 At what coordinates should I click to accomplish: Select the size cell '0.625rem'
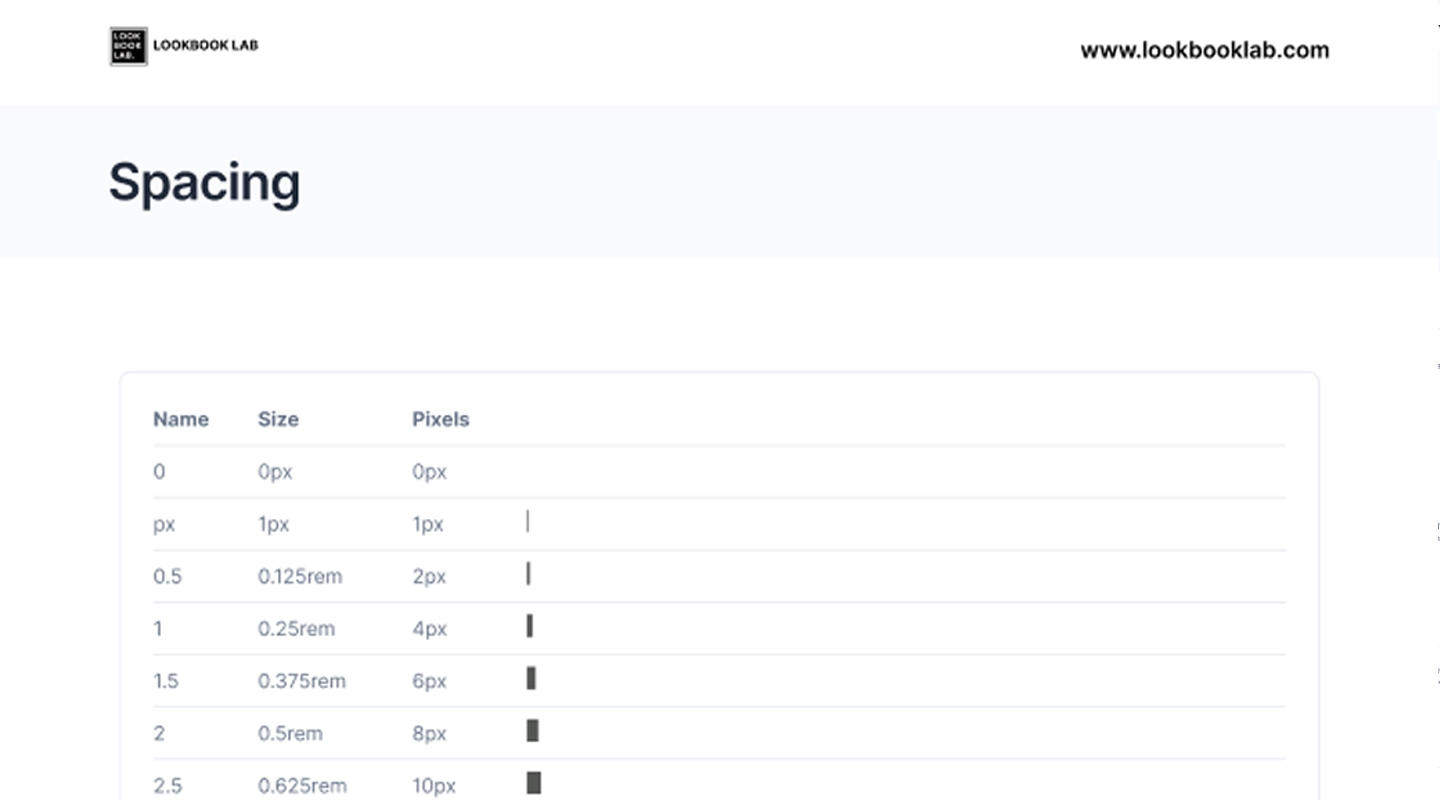[x=302, y=786]
